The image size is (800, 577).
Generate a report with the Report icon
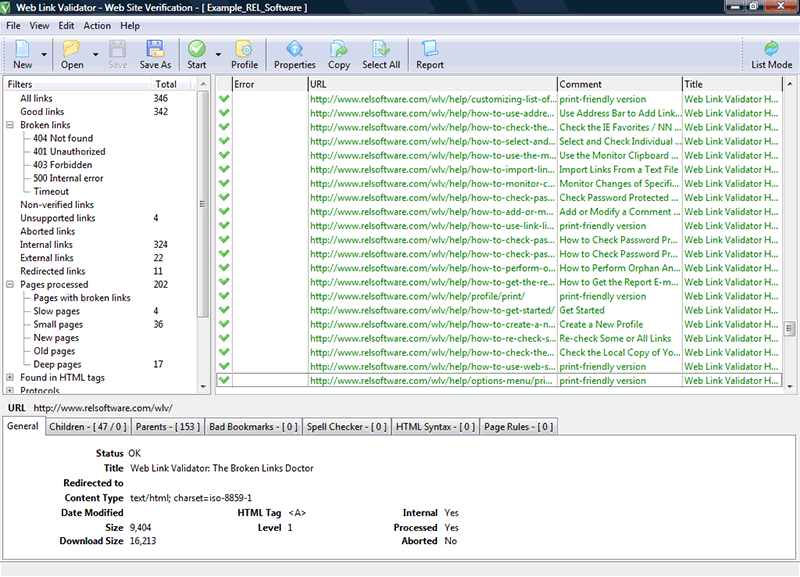tap(430, 48)
